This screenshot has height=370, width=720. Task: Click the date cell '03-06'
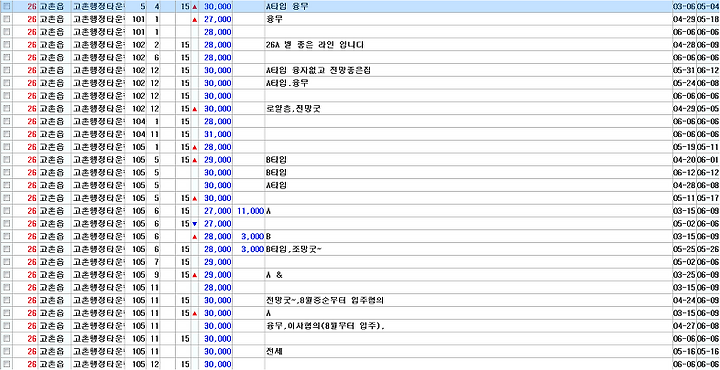tap(684, 7)
